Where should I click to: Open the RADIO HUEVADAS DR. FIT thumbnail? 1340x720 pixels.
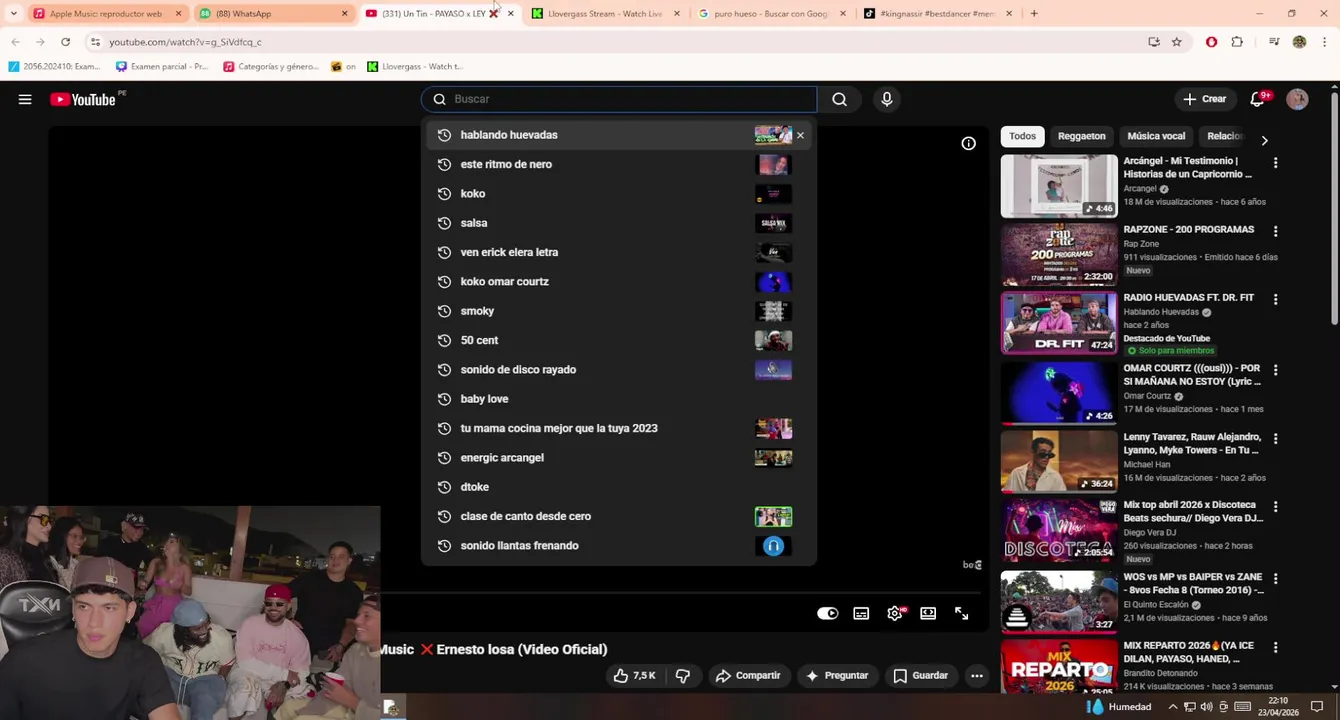(1059, 323)
